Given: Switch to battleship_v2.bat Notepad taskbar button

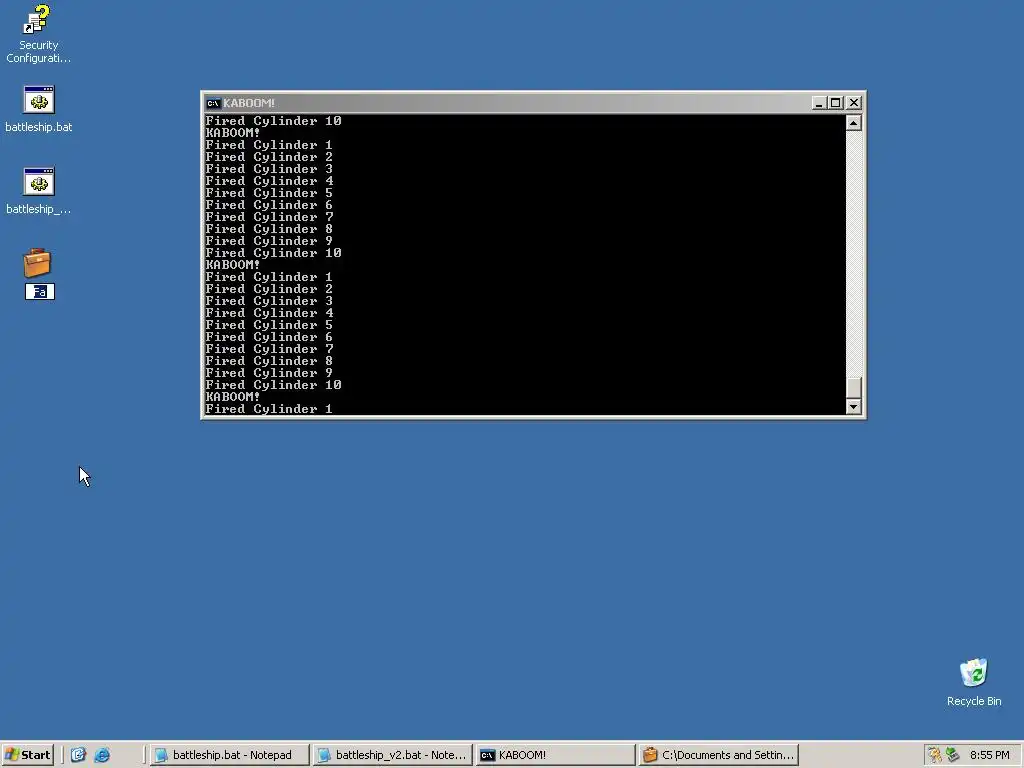Looking at the screenshot, I should tap(392, 755).
